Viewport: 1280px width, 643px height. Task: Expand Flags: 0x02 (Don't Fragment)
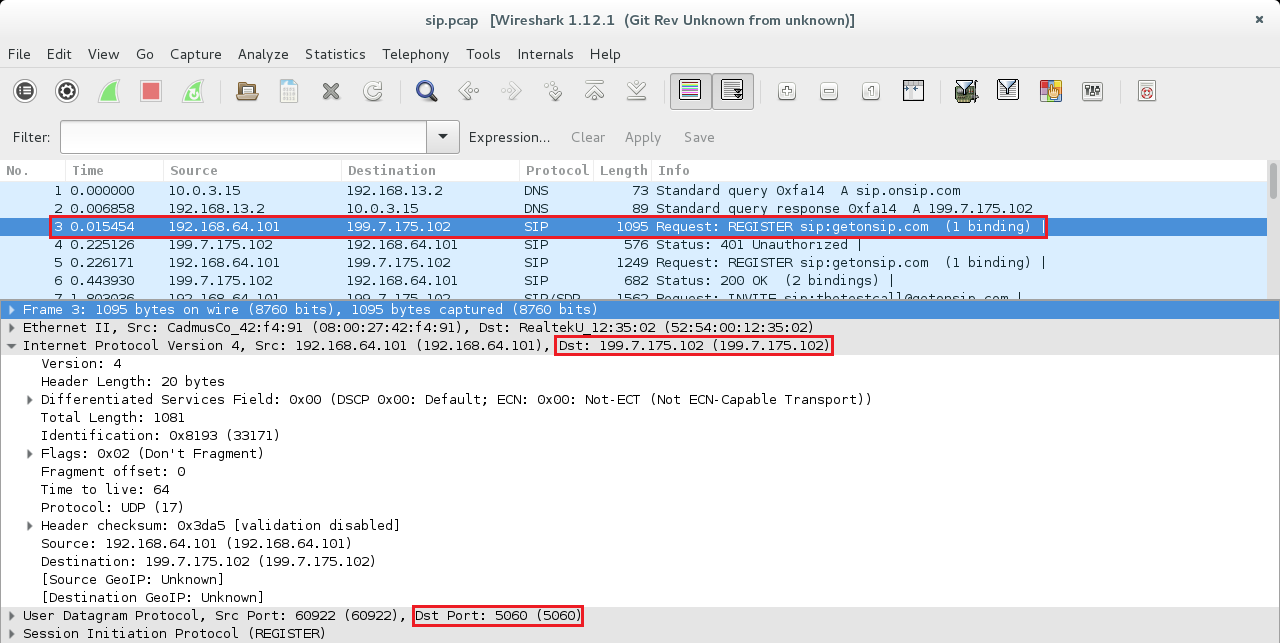(x=30, y=454)
